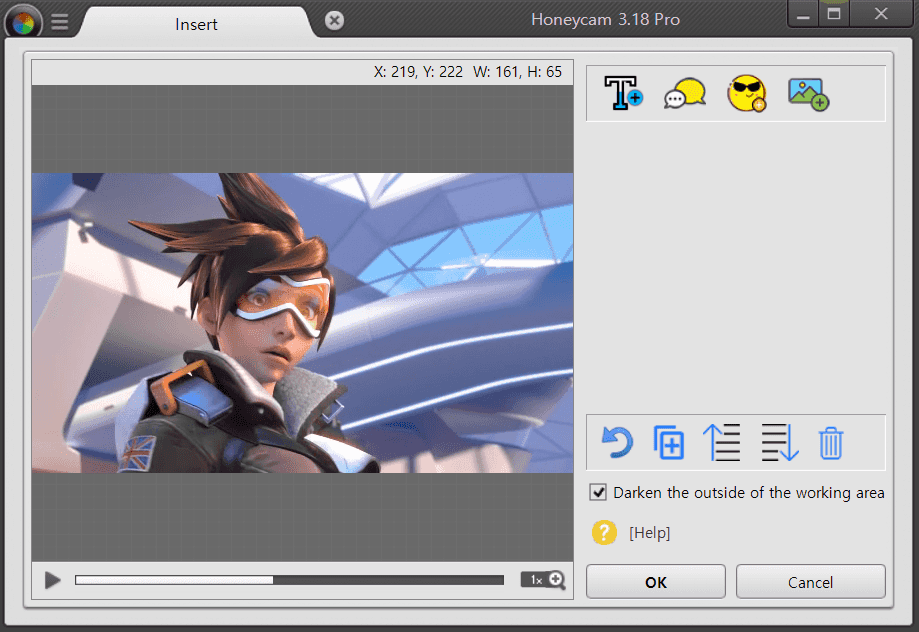Play the animation preview

point(51,579)
